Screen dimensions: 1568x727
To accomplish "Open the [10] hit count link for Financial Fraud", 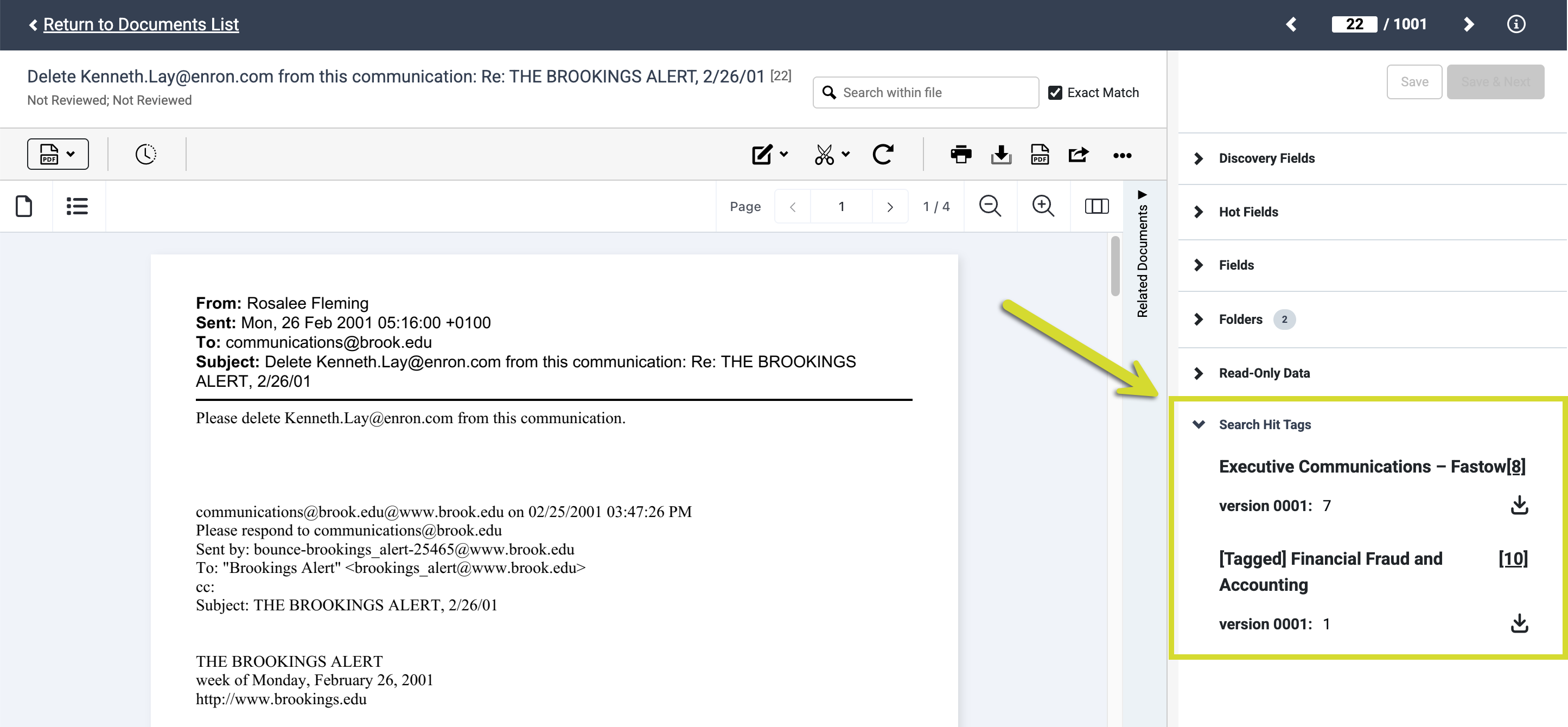I will 1513,559.
